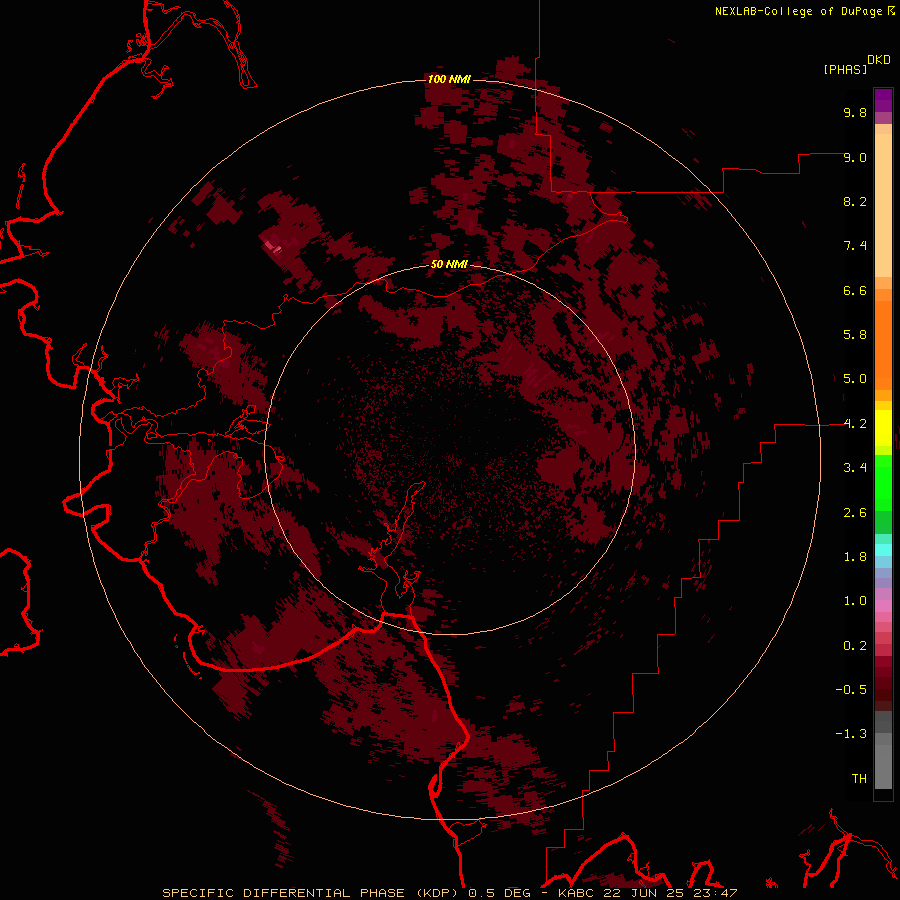Click the 6.6 scale value

click(855, 290)
